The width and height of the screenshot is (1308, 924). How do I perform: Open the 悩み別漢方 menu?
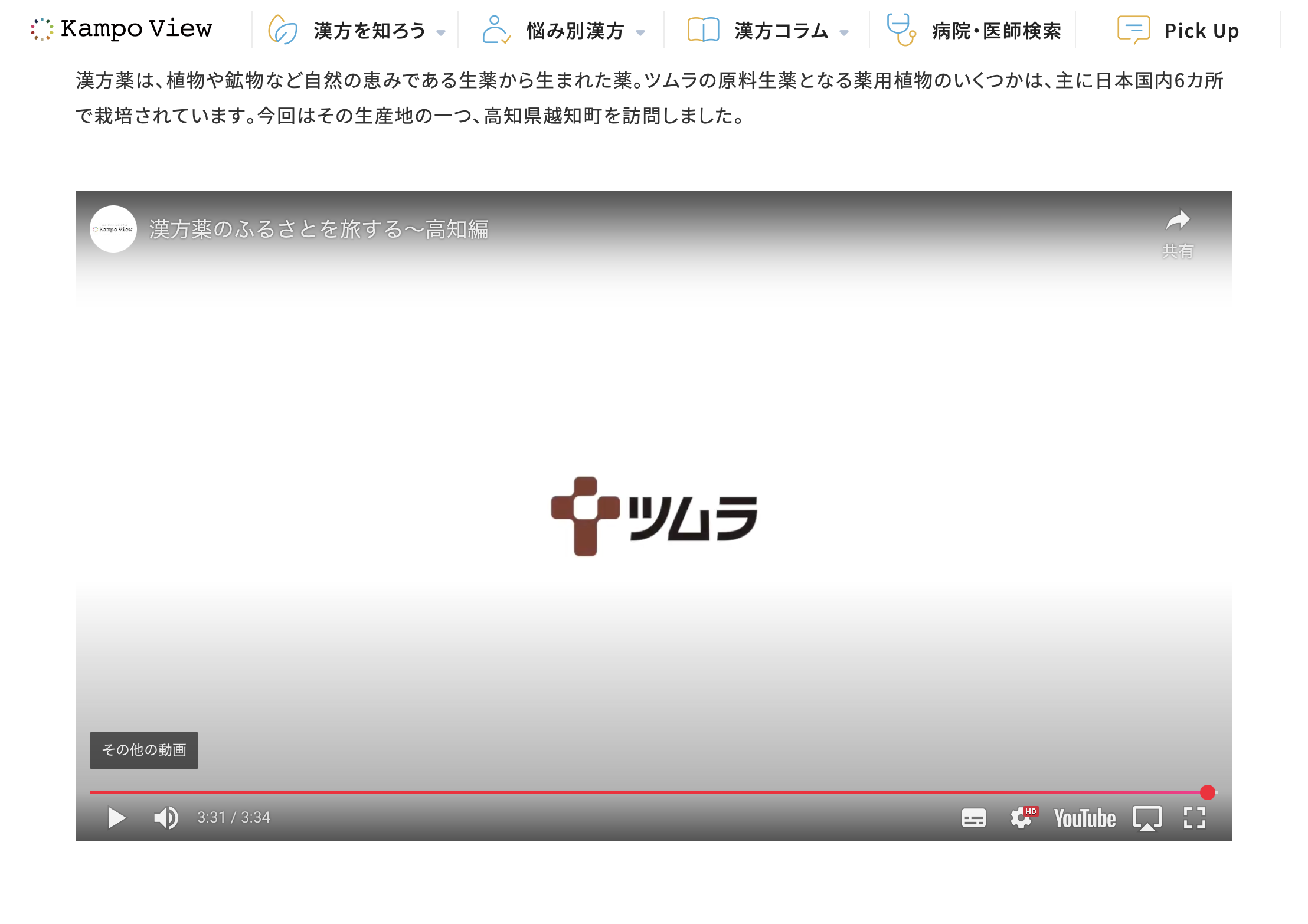pos(575,31)
